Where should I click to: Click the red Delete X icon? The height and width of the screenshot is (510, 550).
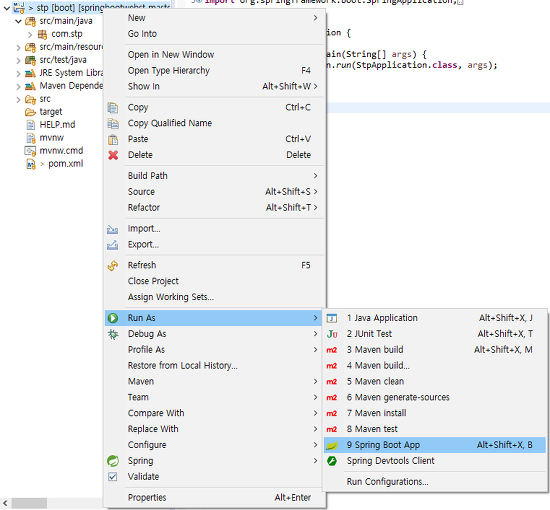(x=113, y=155)
